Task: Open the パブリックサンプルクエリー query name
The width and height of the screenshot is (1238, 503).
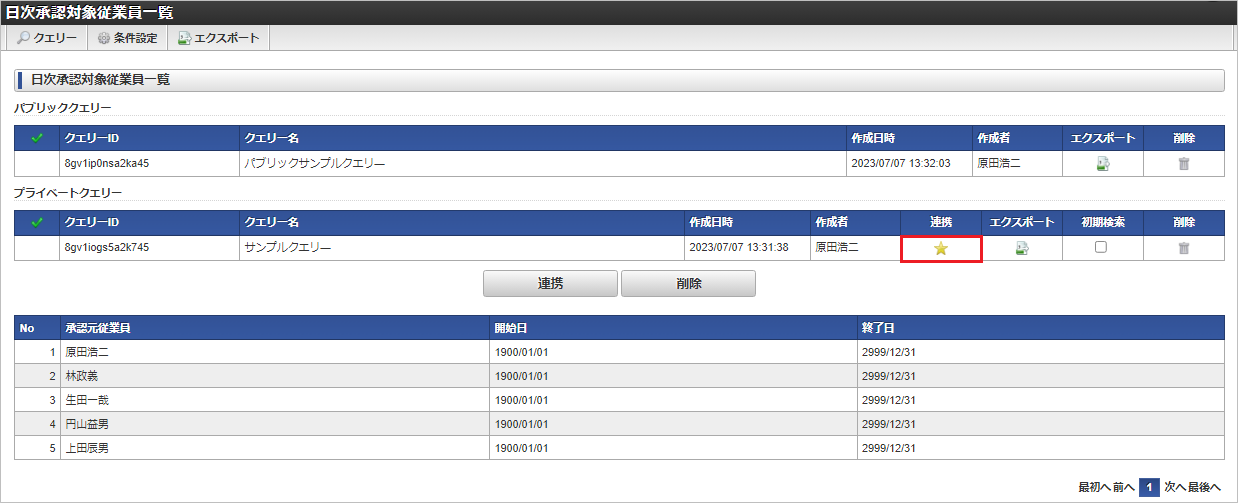Action: pyautogui.click(x=314, y=163)
